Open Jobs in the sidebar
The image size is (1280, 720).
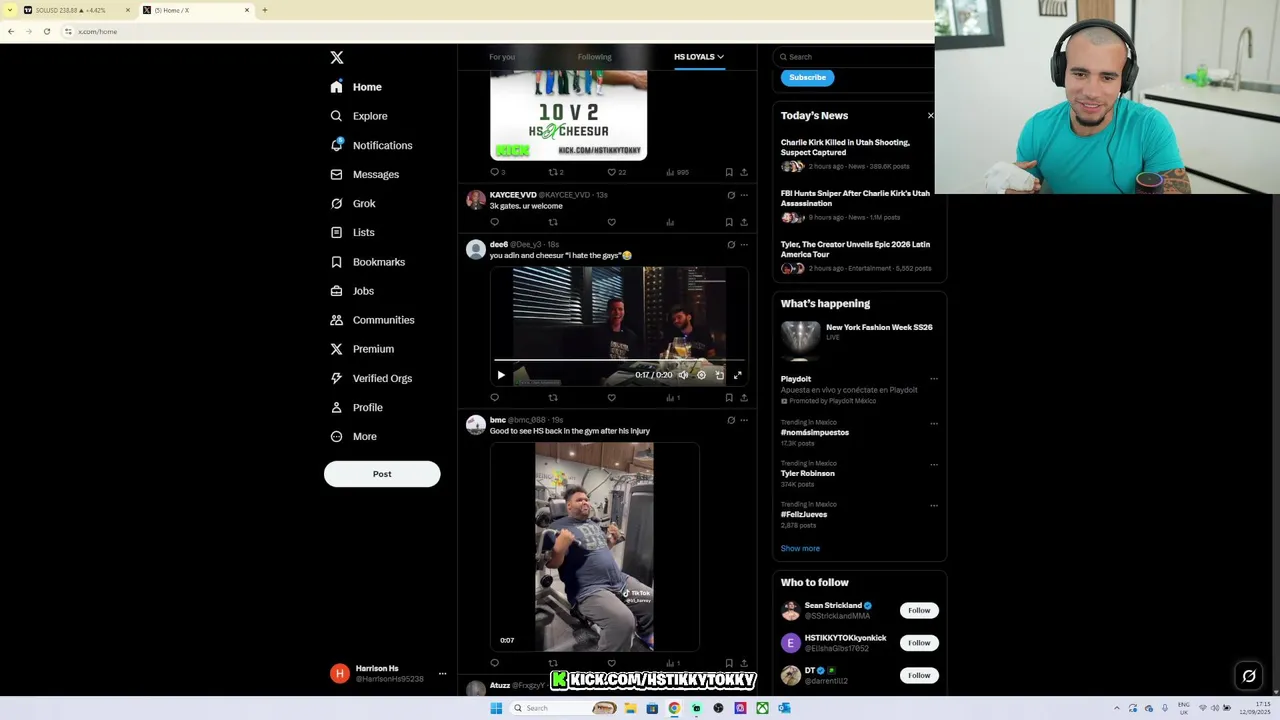click(x=352, y=291)
